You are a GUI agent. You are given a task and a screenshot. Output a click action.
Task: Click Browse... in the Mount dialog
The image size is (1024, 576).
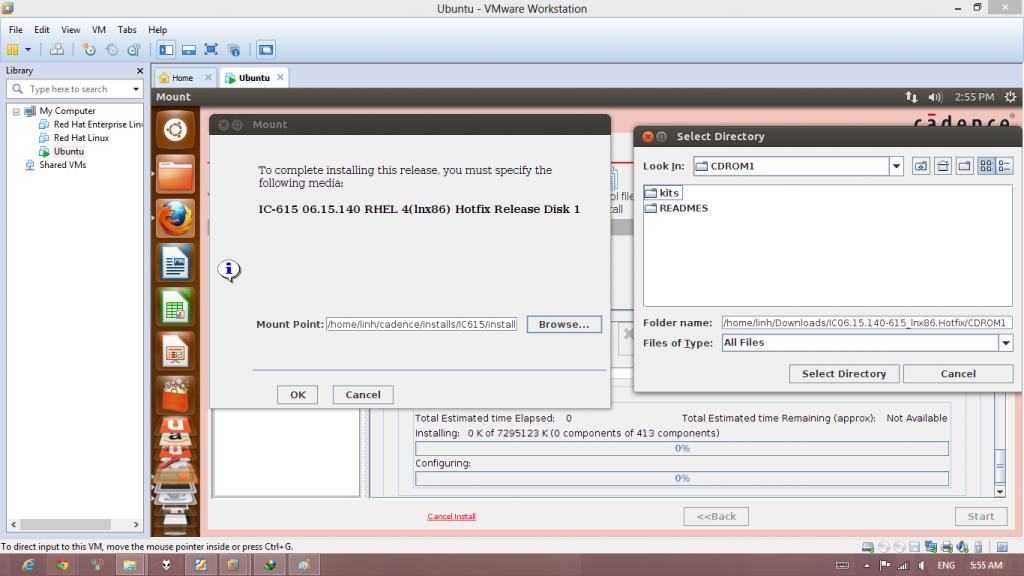564,324
